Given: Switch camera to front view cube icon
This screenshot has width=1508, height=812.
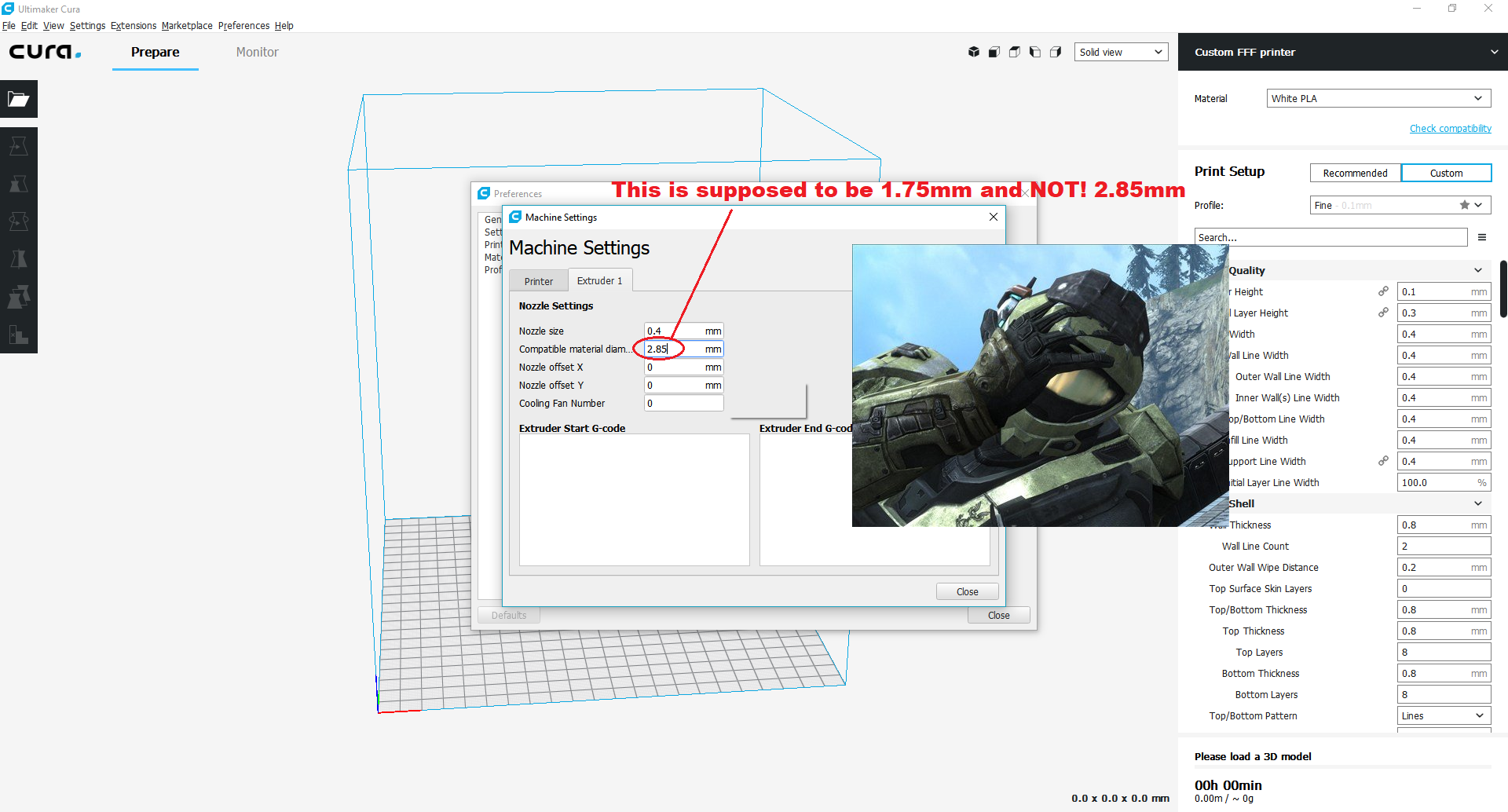Looking at the screenshot, I should click(994, 52).
